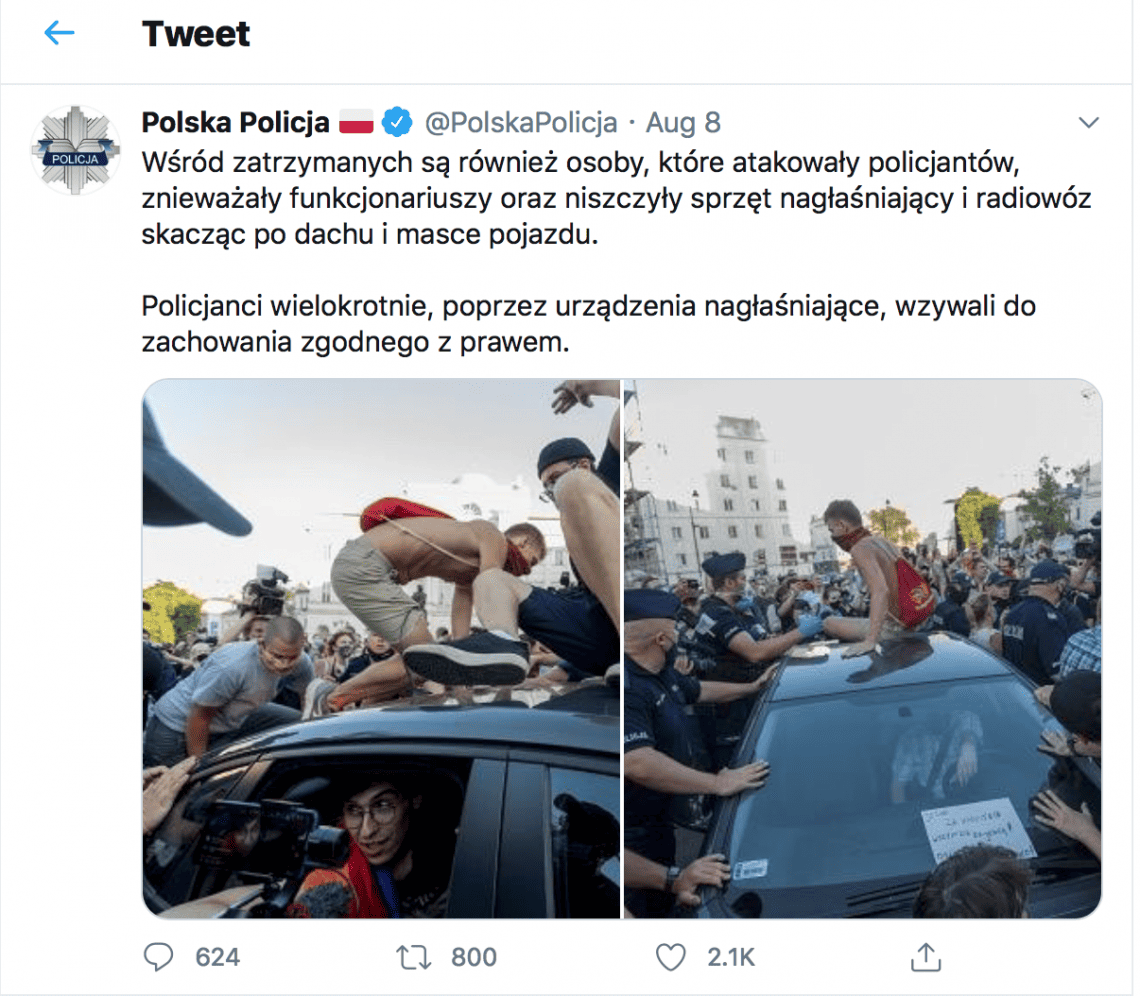Go back using the blue arrow
The image size is (1140, 996).
[59, 33]
